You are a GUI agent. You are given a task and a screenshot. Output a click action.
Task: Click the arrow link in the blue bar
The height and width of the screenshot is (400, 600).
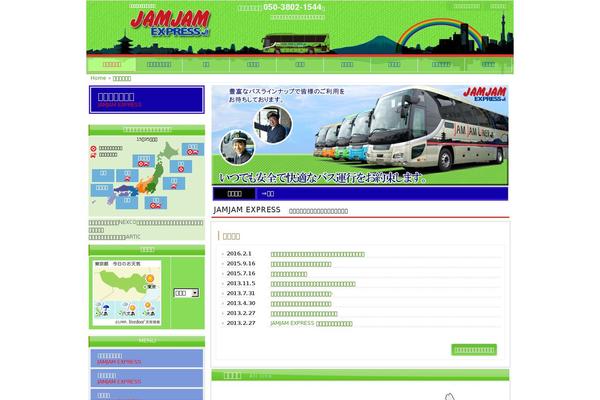tap(267, 194)
